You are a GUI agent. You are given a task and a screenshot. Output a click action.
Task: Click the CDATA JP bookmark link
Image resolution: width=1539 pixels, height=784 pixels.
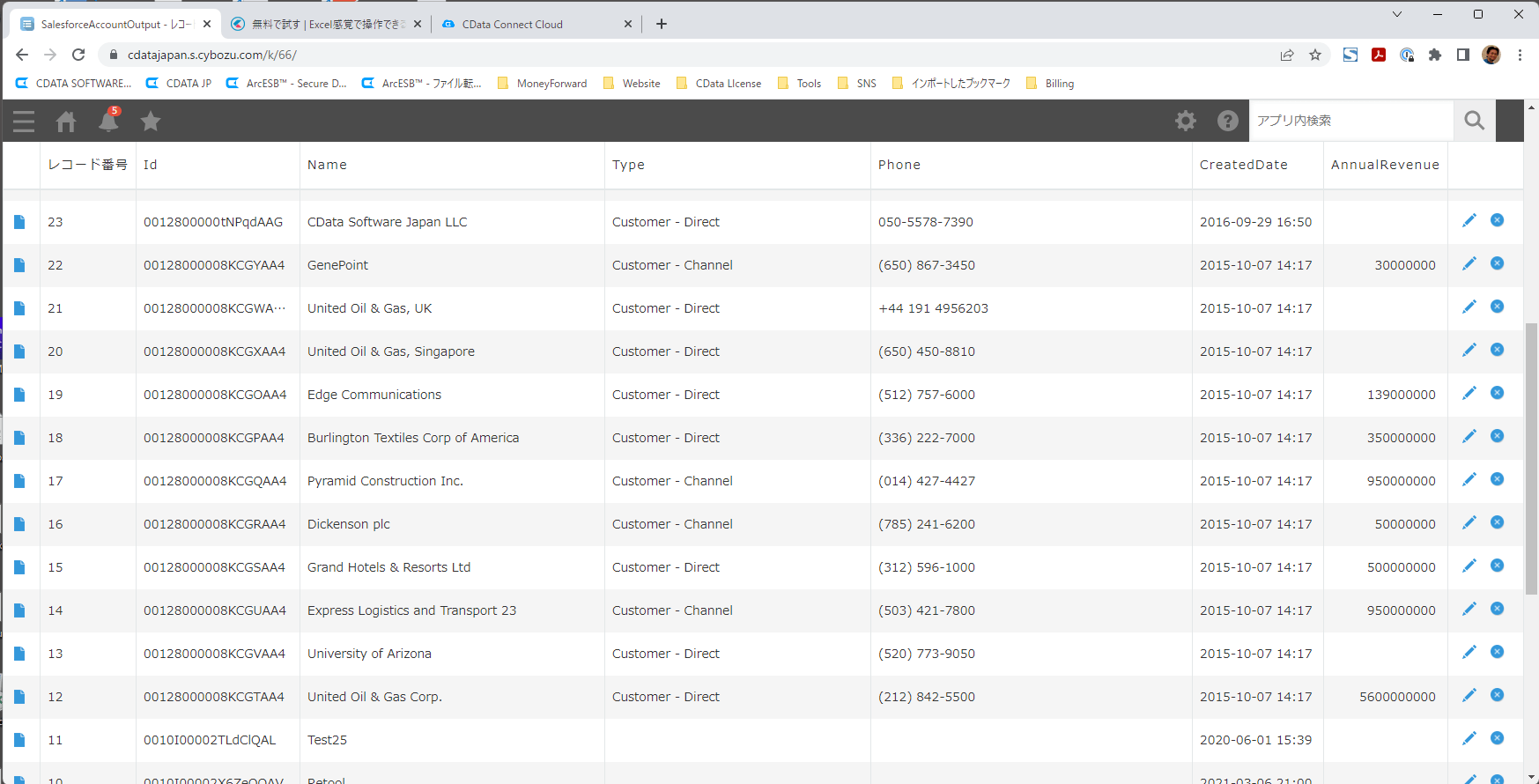(x=179, y=84)
